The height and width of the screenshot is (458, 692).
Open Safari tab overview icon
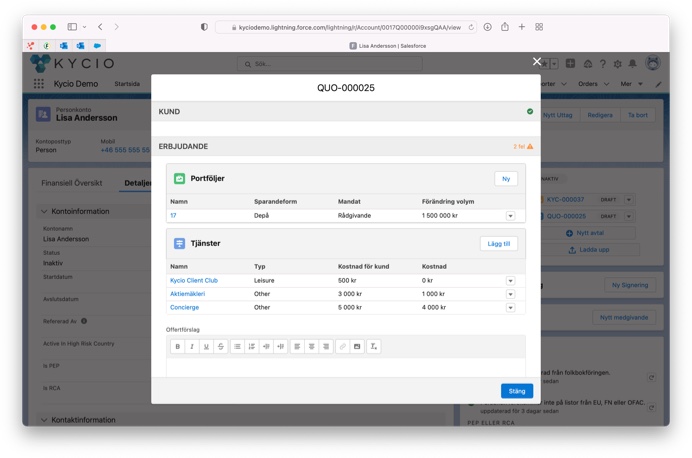539,27
